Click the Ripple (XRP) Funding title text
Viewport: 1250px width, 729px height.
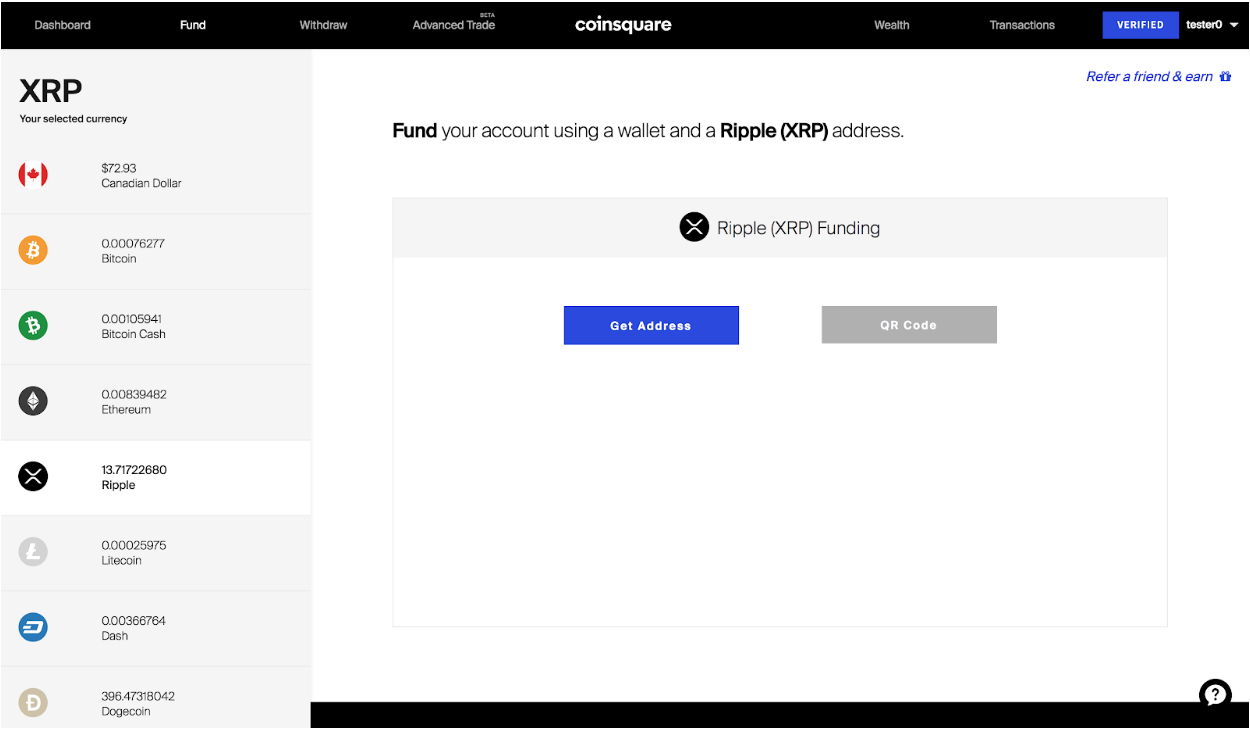(798, 228)
